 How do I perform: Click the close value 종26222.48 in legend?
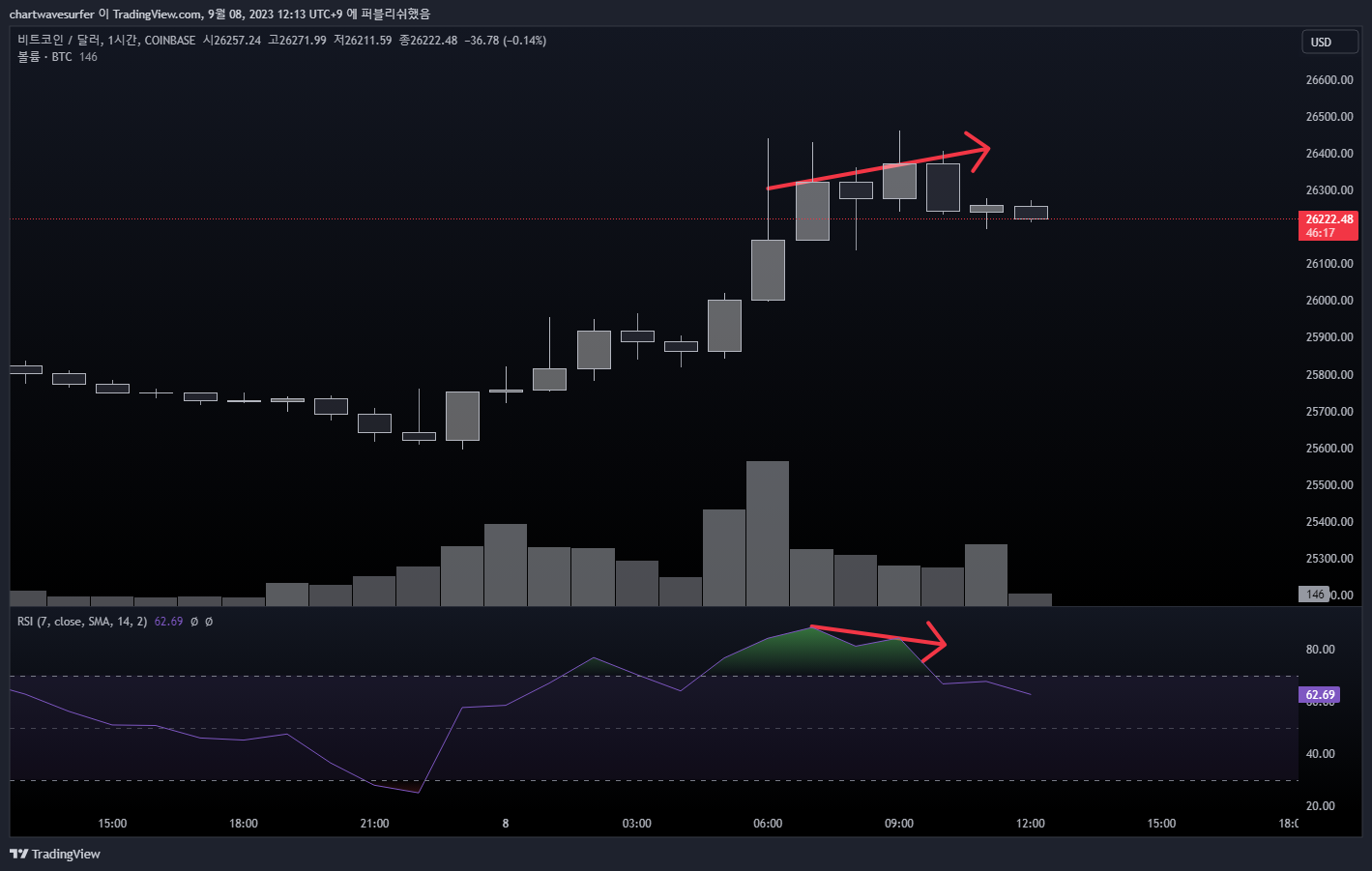pyautogui.click(x=428, y=41)
